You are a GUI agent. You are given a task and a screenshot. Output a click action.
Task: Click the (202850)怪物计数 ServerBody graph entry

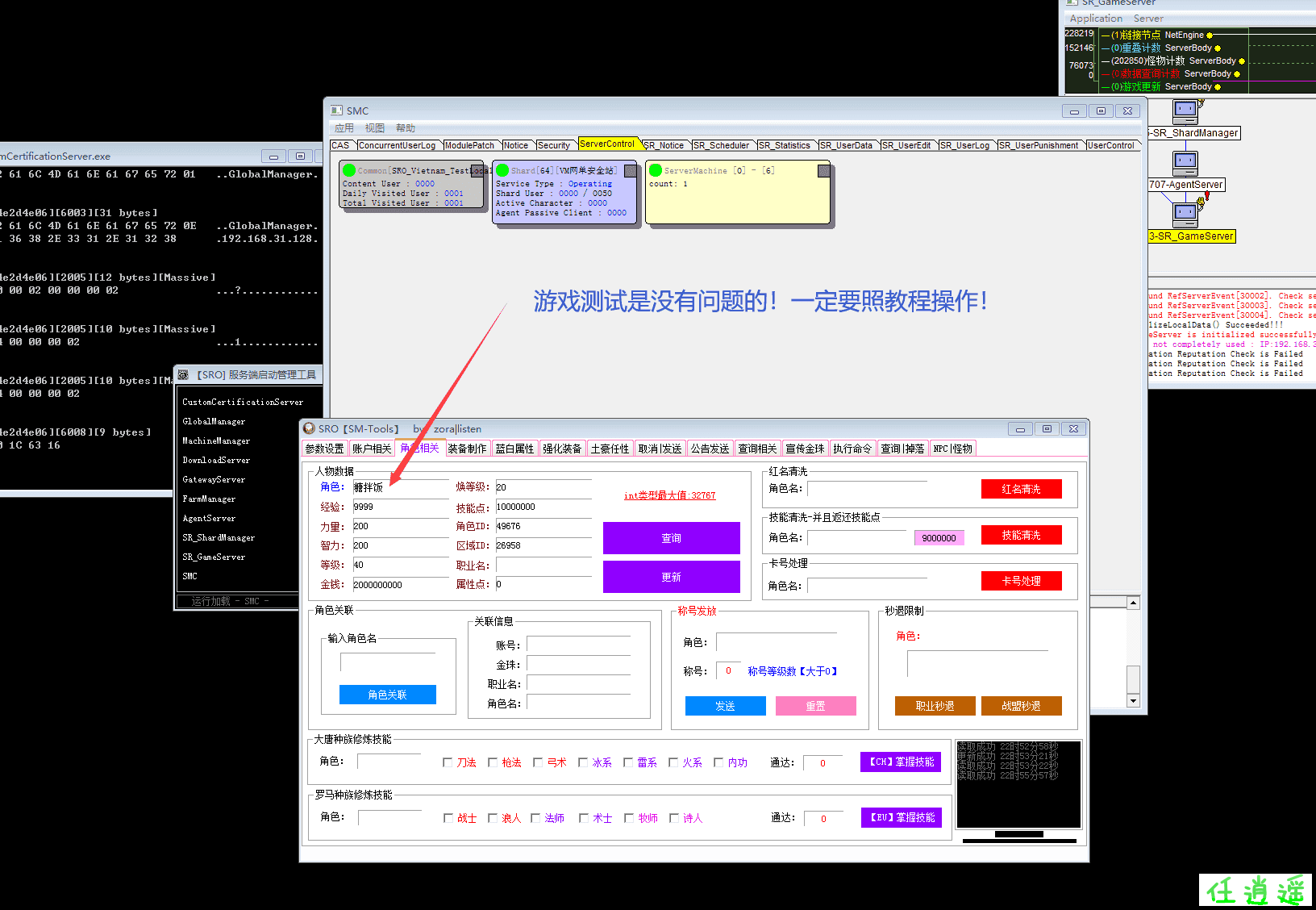(x=1173, y=61)
